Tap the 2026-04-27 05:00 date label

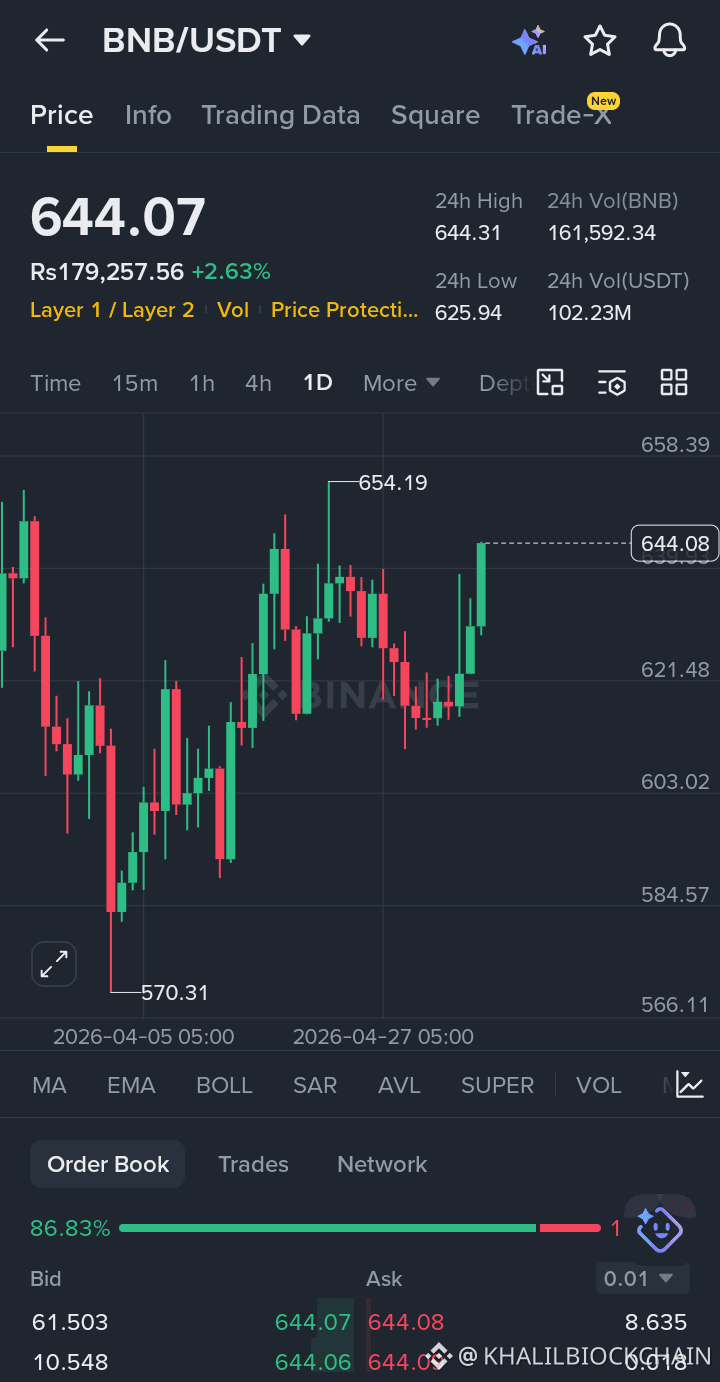coord(383,1037)
